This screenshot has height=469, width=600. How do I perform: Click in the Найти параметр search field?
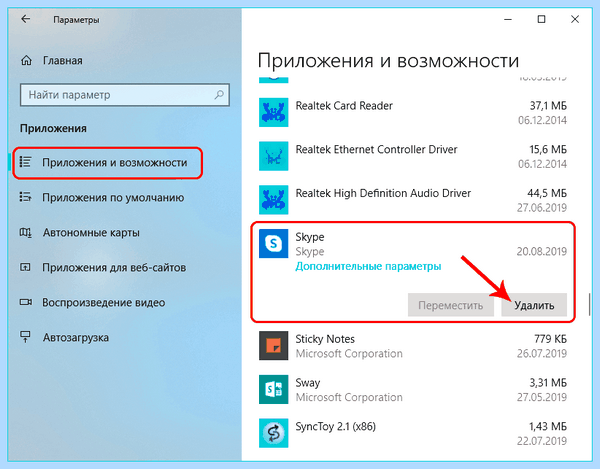(x=125, y=94)
